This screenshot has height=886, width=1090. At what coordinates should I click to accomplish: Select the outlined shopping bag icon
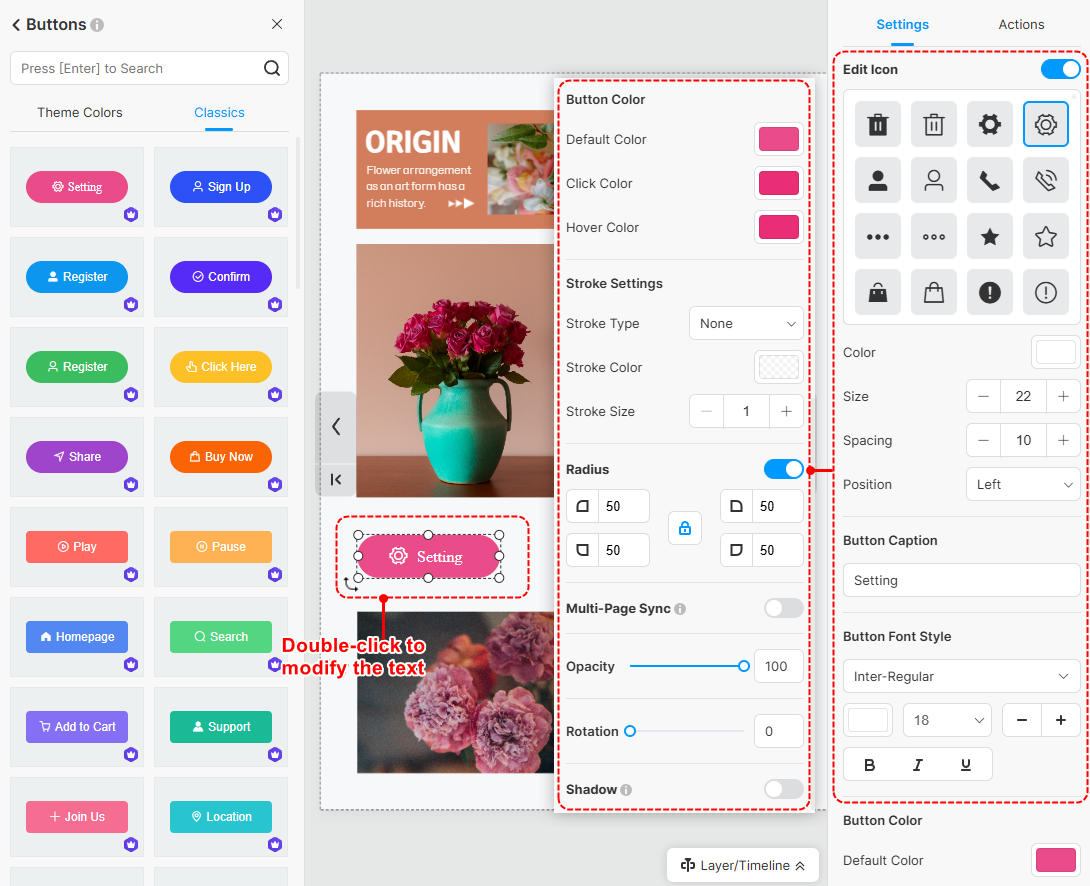tap(934, 293)
